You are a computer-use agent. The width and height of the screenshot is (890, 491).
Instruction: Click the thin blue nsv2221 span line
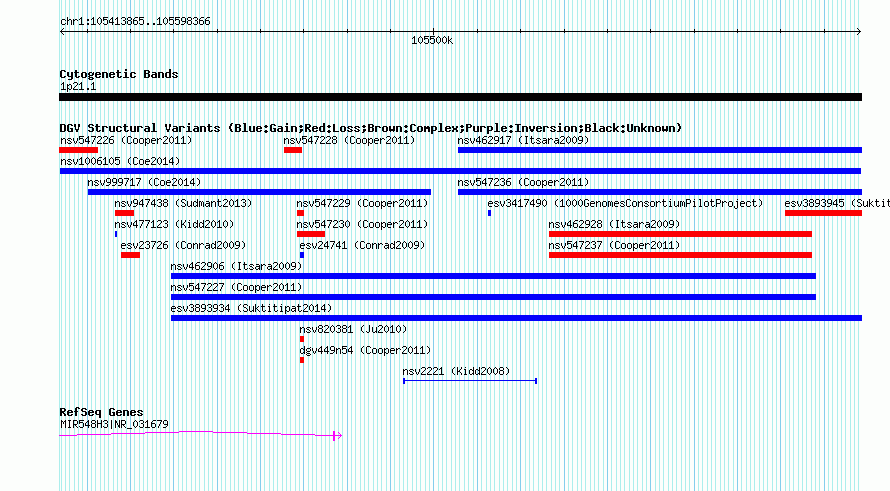tap(470, 381)
